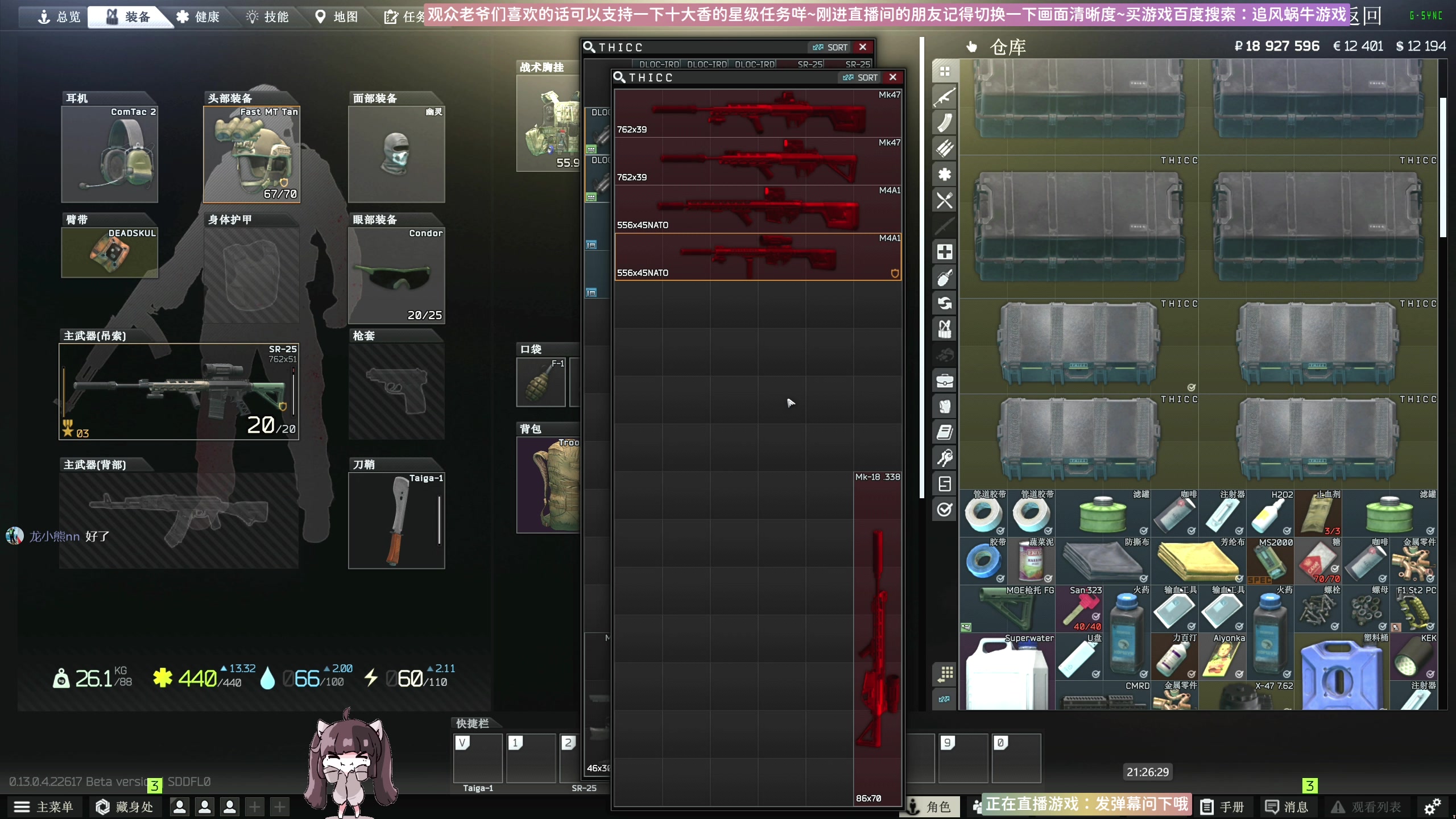Image resolution: width=1456 pixels, height=819 pixels.
Task: Open the 主菜单 main menu
Action: click(44, 806)
